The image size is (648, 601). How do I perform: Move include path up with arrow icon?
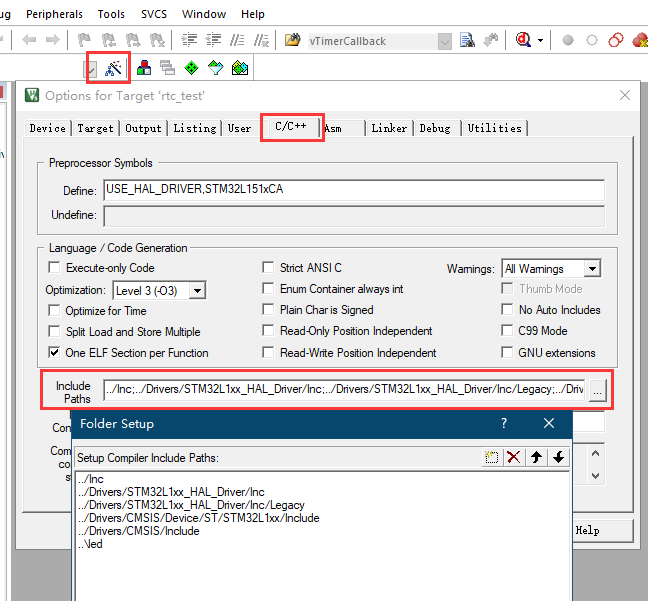click(536, 457)
